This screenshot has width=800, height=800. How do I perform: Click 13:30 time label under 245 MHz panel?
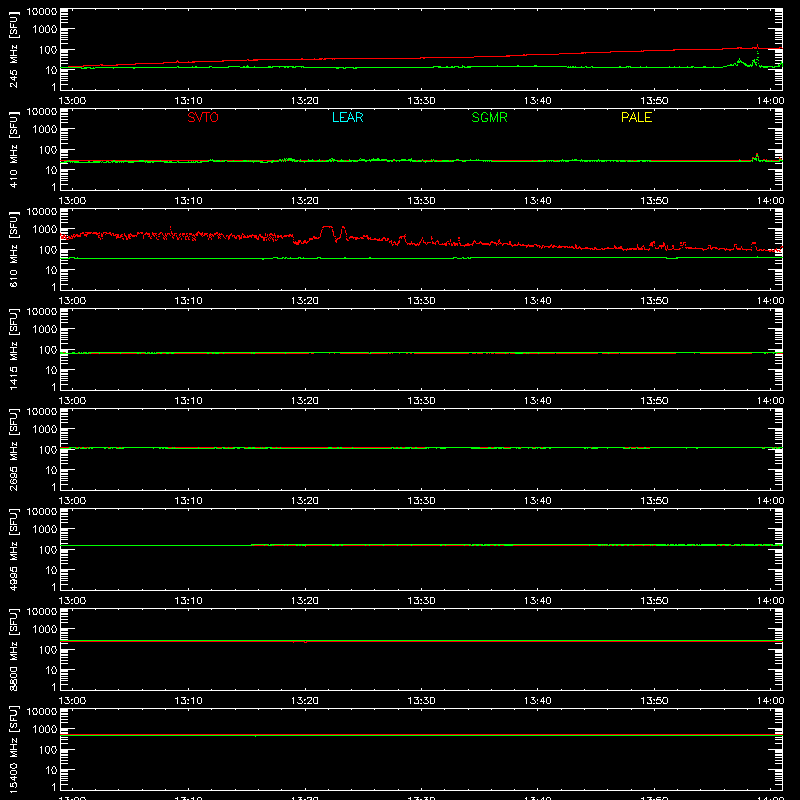[421, 101]
